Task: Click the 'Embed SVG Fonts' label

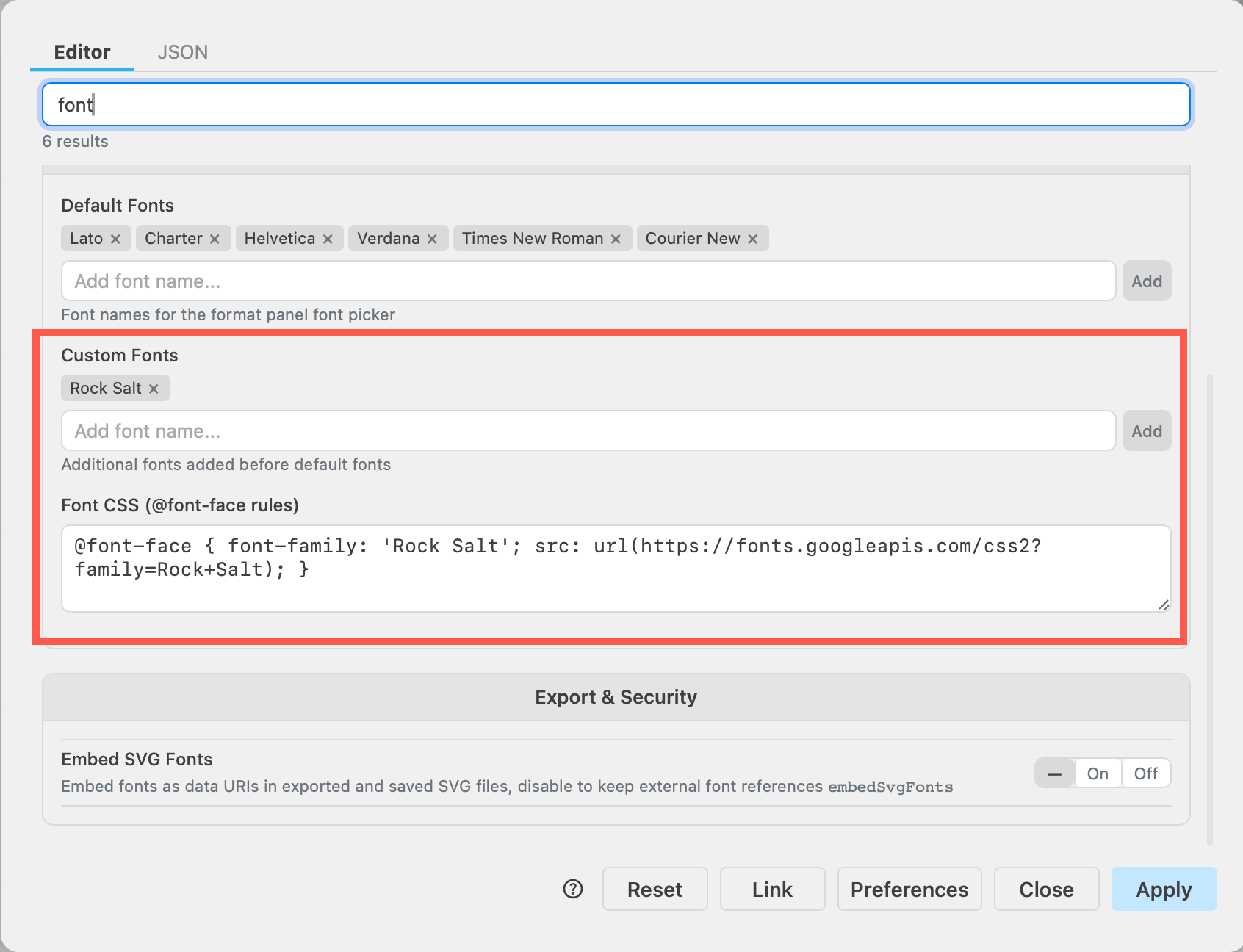Action: coord(137,760)
